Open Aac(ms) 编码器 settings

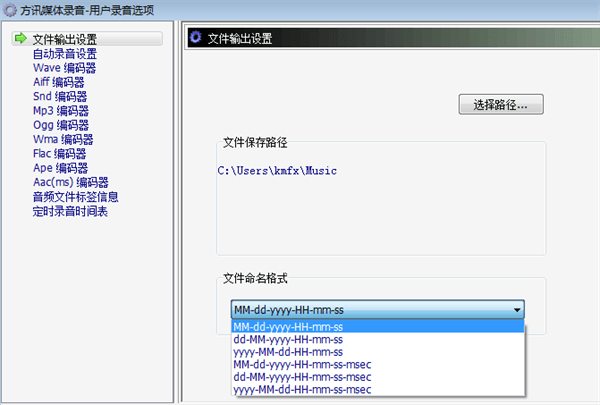click(x=70, y=182)
